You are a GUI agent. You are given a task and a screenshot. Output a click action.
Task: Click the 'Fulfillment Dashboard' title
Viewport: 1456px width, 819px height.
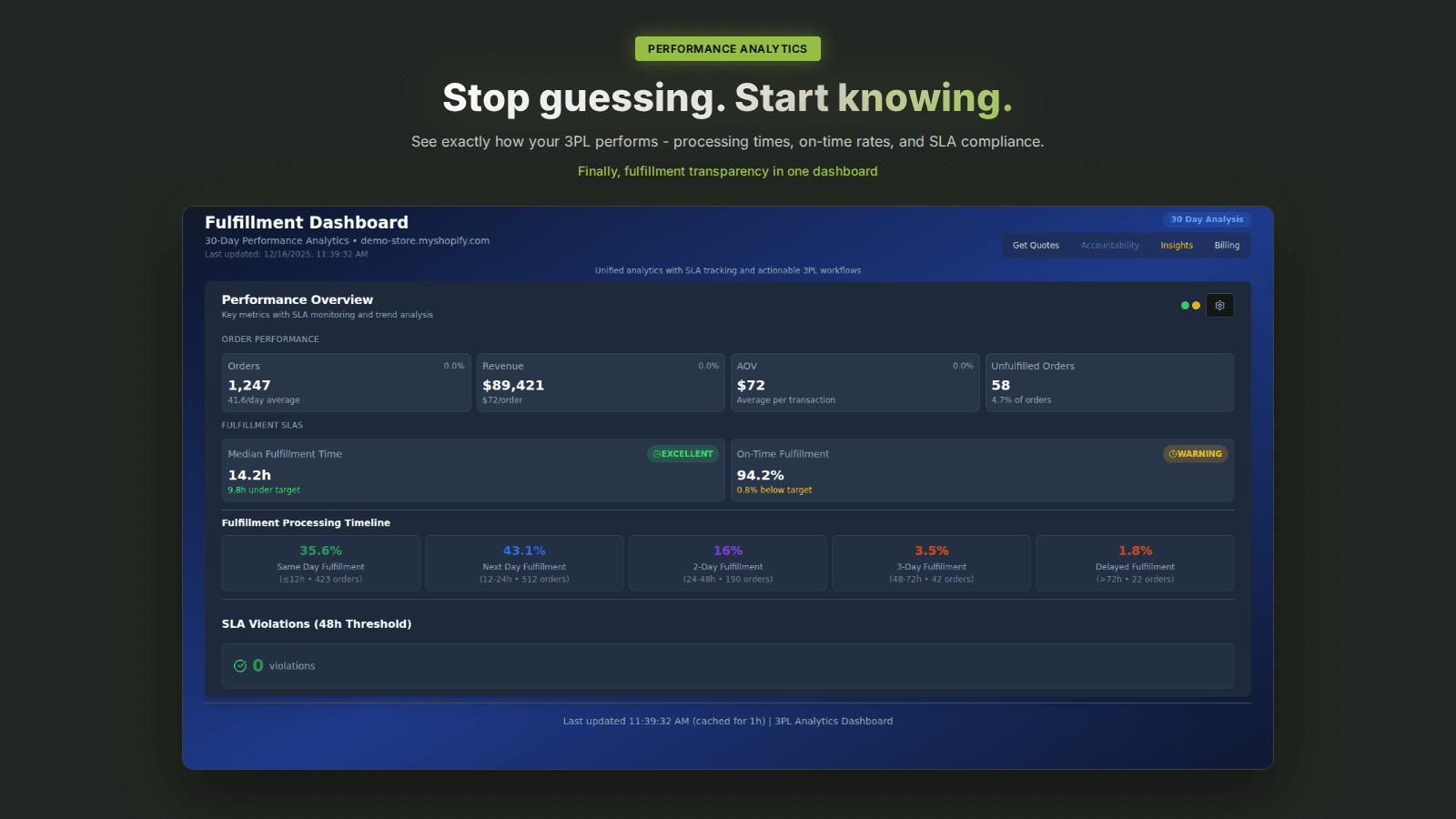(x=307, y=223)
